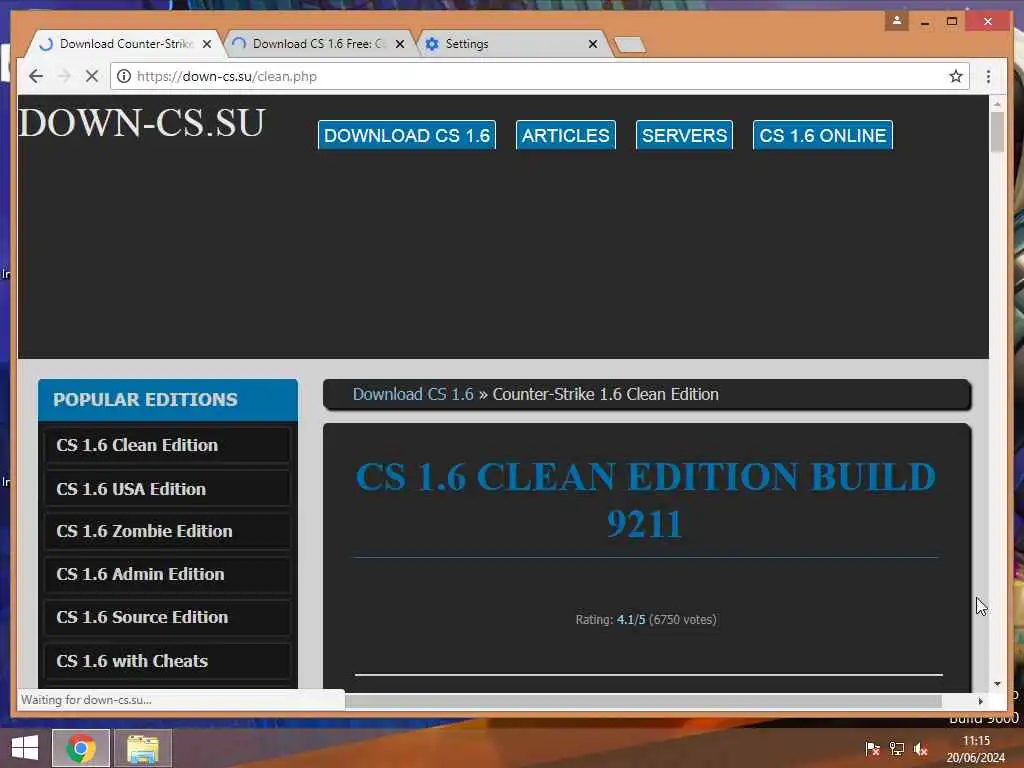The width and height of the screenshot is (1024, 768).
Task: Click the DOWN-CS.SU site logo
Action: click(142, 122)
